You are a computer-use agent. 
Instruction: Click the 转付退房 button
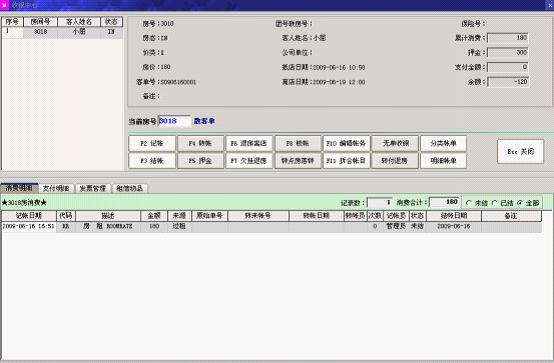[x=395, y=160]
